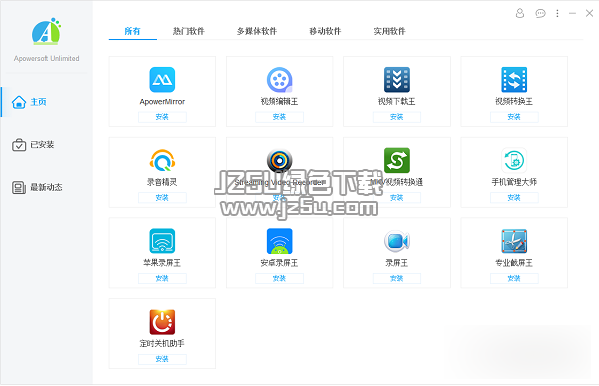599x386 pixels.
Task: Open the 视频下载王 icon
Action: (x=397, y=79)
